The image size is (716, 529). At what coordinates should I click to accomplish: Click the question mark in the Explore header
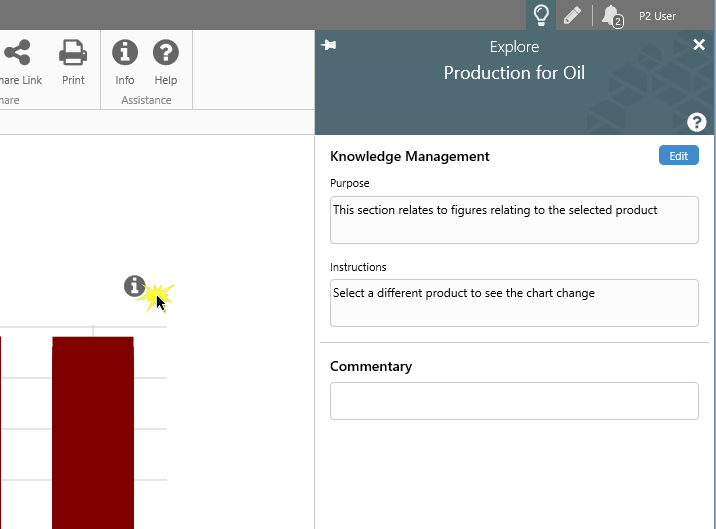(697, 122)
